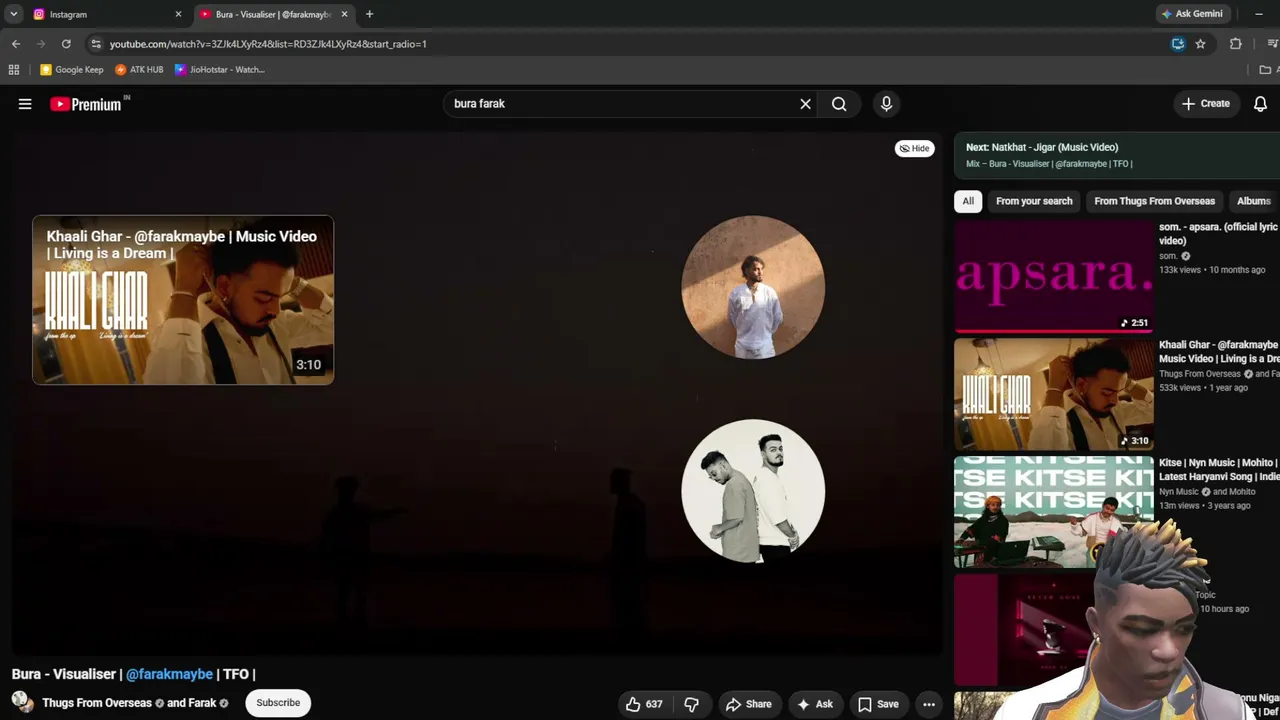This screenshot has height=720, width=1280.
Task: Filter by From Thugs From Overseas chip
Action: 1154,201
